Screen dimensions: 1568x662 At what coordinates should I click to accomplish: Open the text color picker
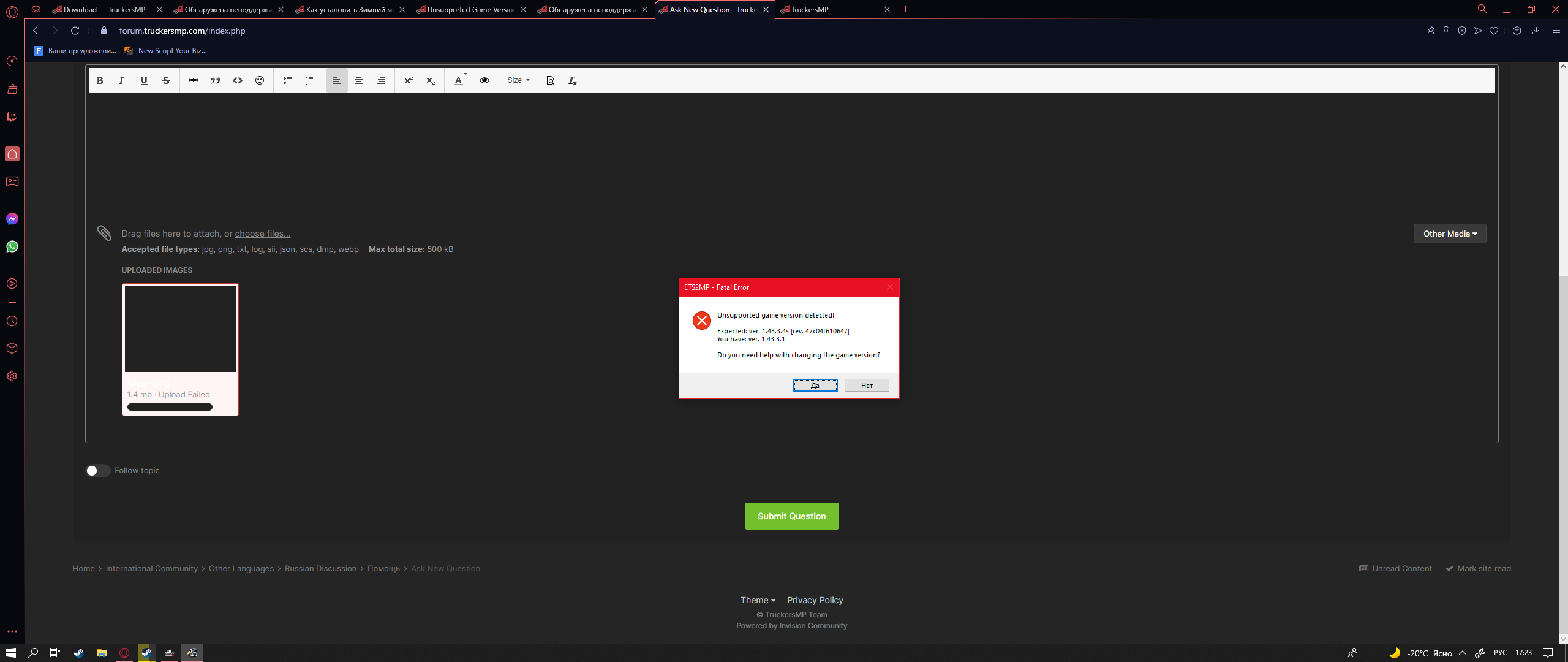click(459, 80)
